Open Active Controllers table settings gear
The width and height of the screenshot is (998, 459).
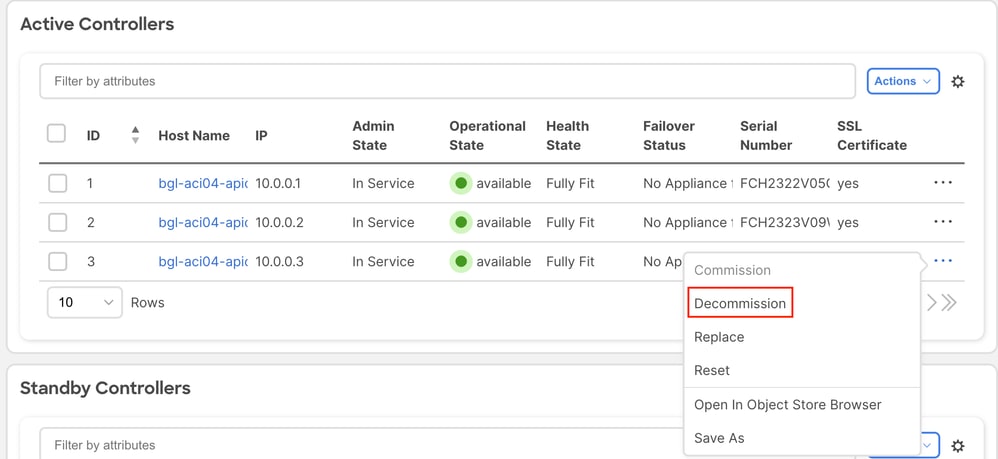(958, 82)
